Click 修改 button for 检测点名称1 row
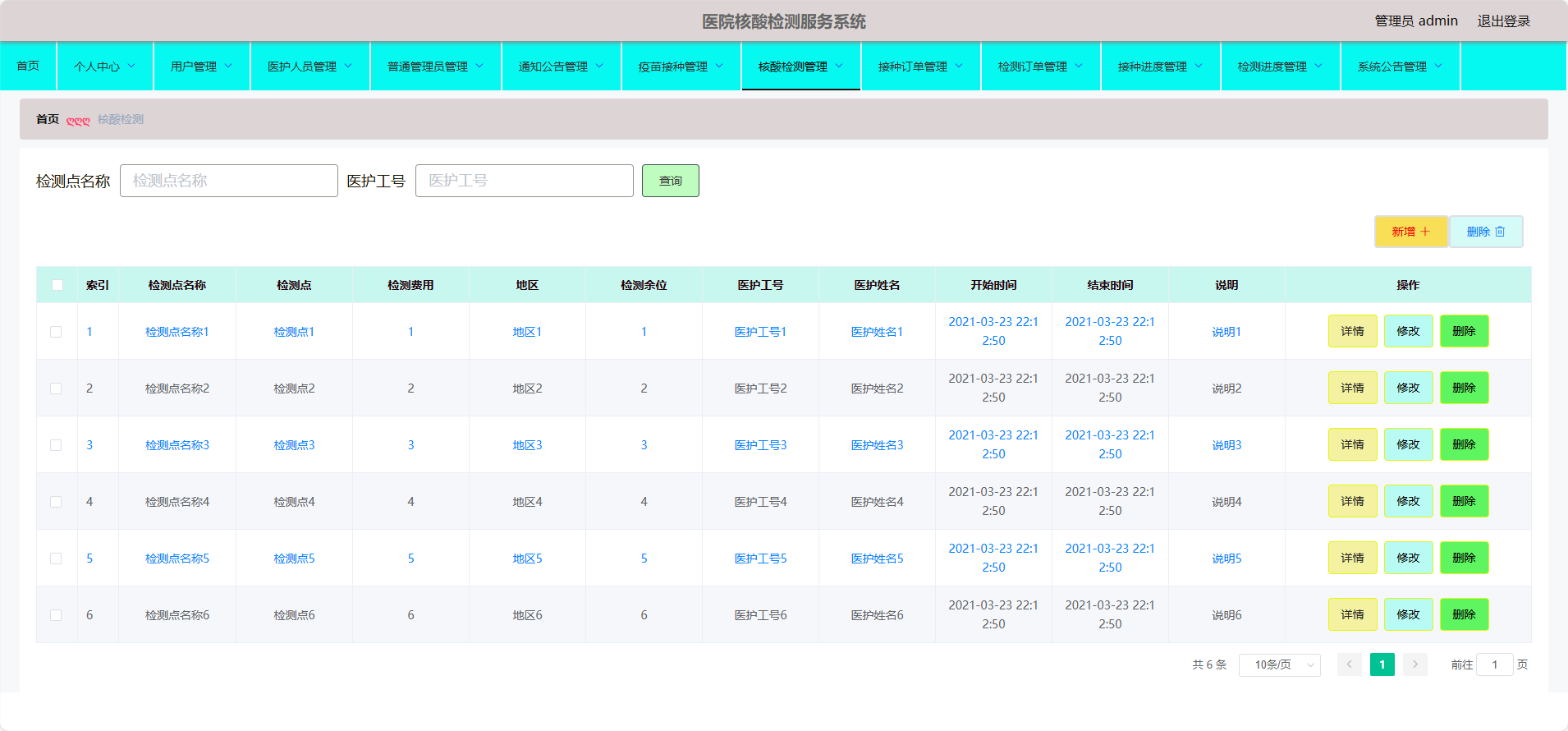The height and width of the screenshot is (731, 1568). pyautogui.click(x=1409, y=331)
